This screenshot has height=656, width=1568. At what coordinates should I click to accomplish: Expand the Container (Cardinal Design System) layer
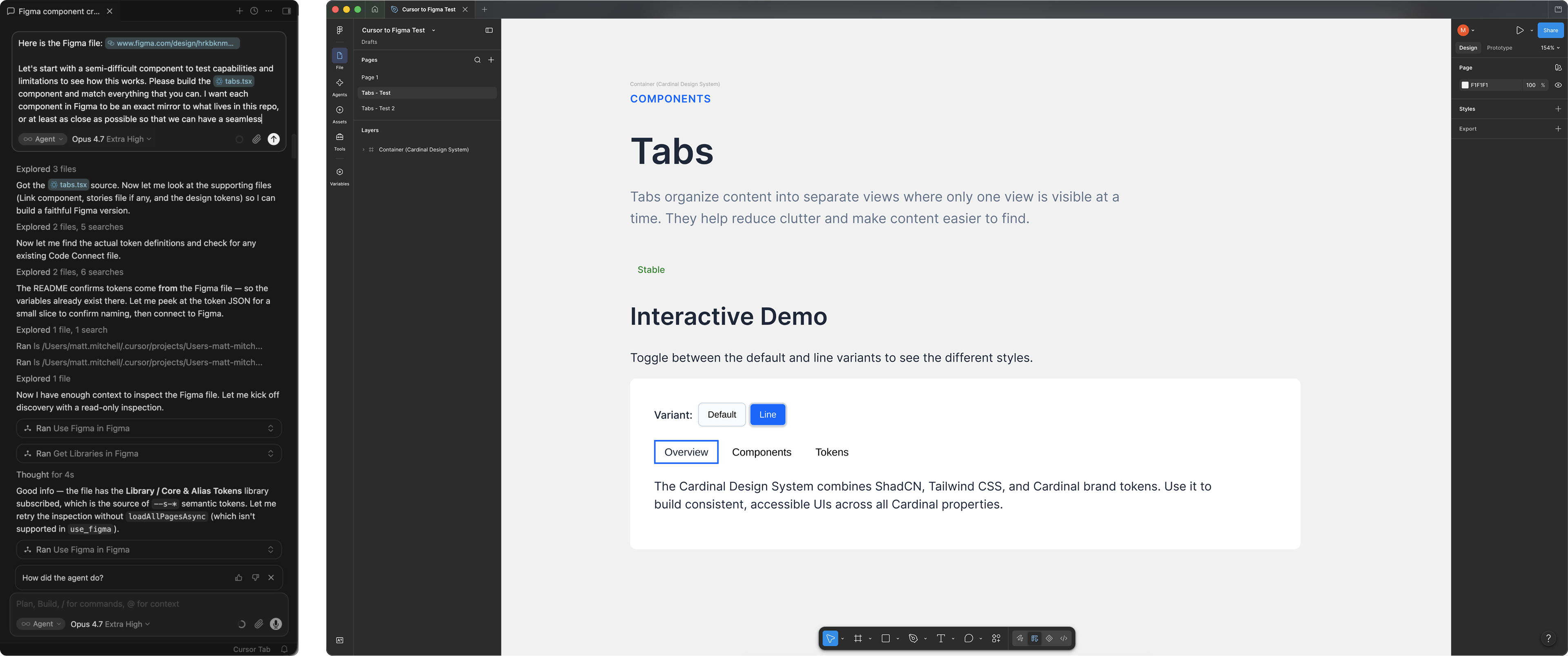[x=363, y=150]
